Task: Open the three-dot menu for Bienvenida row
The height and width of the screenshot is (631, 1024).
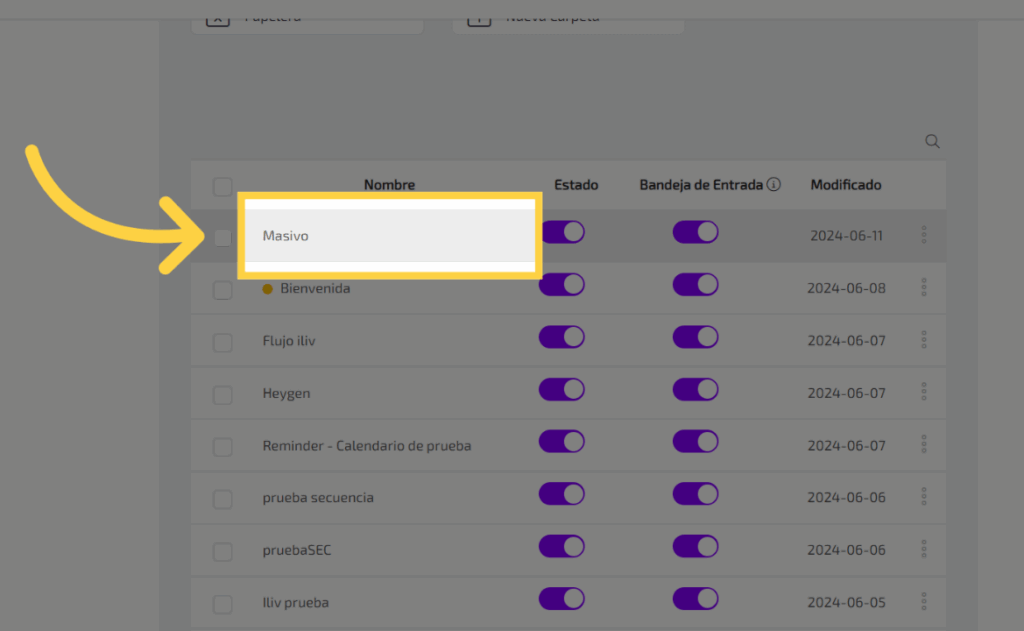Action: click(x=923, y=288)
